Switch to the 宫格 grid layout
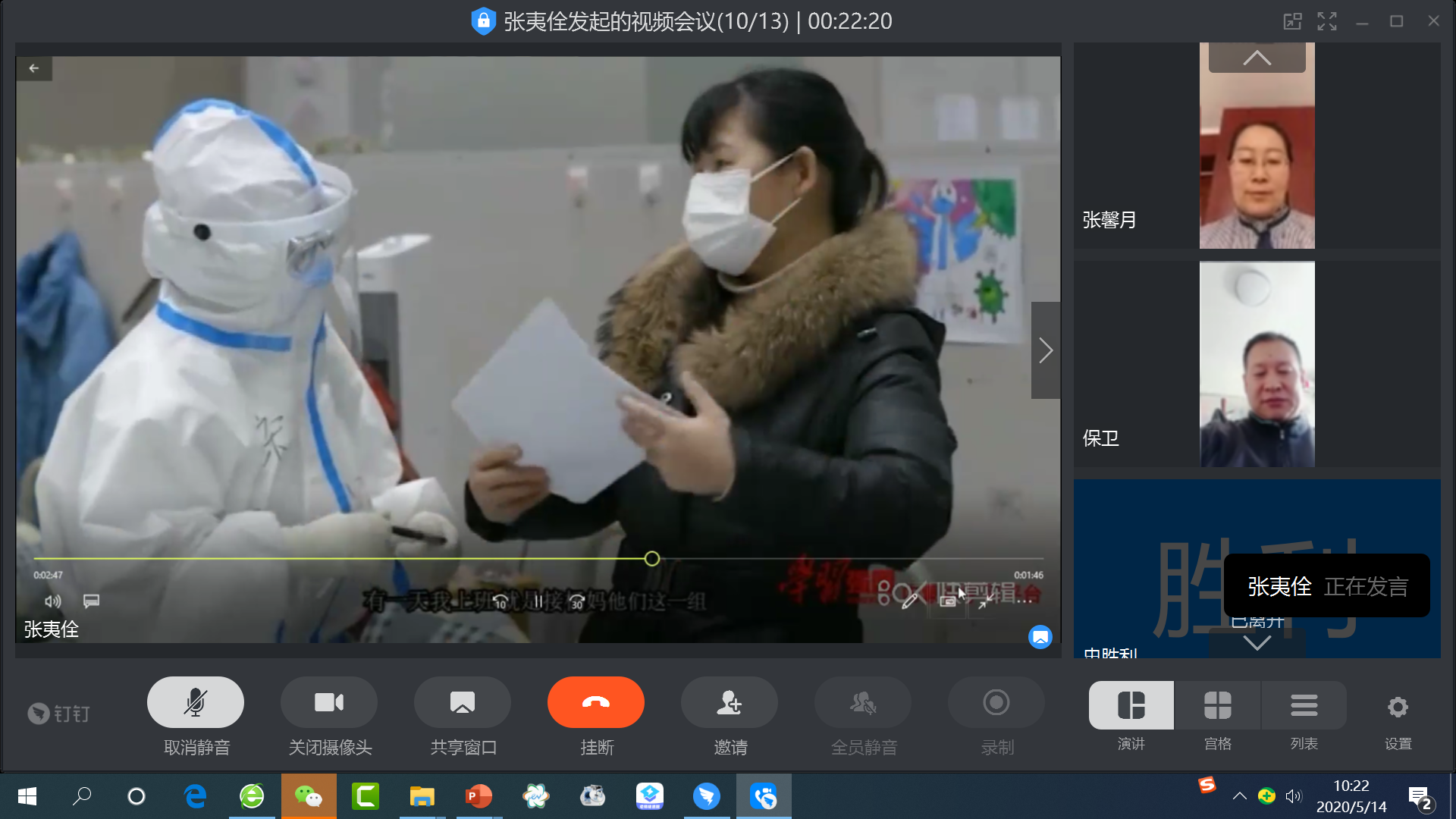1456x819 pixels. [x=1217, y=706]
